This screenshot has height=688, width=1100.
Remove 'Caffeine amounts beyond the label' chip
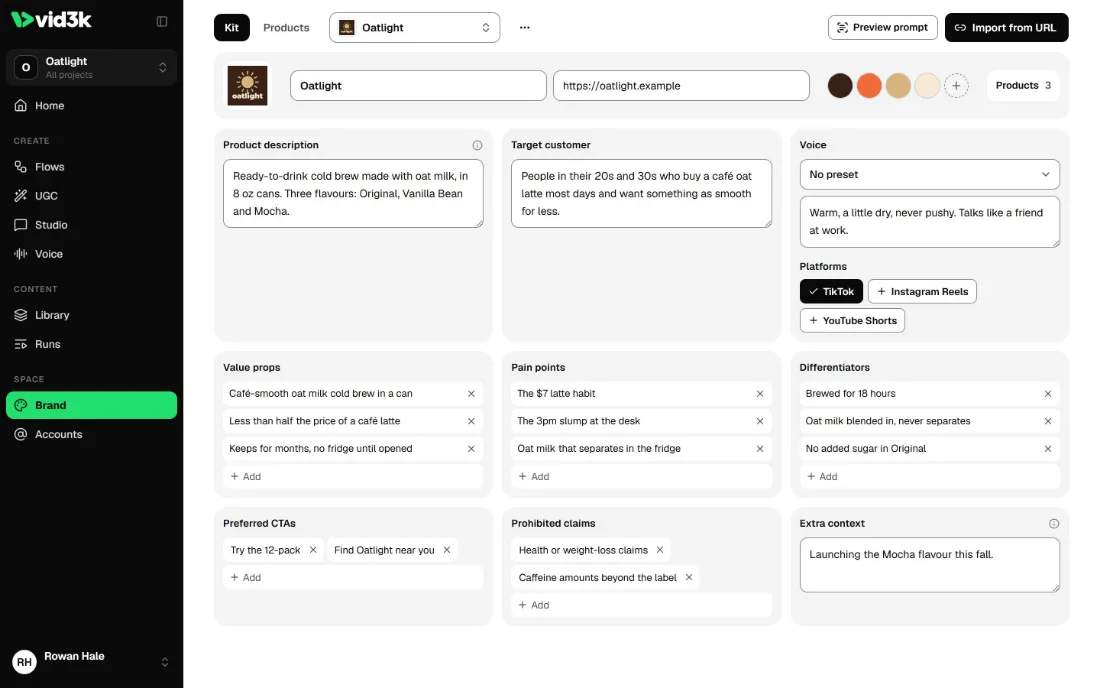689,578
